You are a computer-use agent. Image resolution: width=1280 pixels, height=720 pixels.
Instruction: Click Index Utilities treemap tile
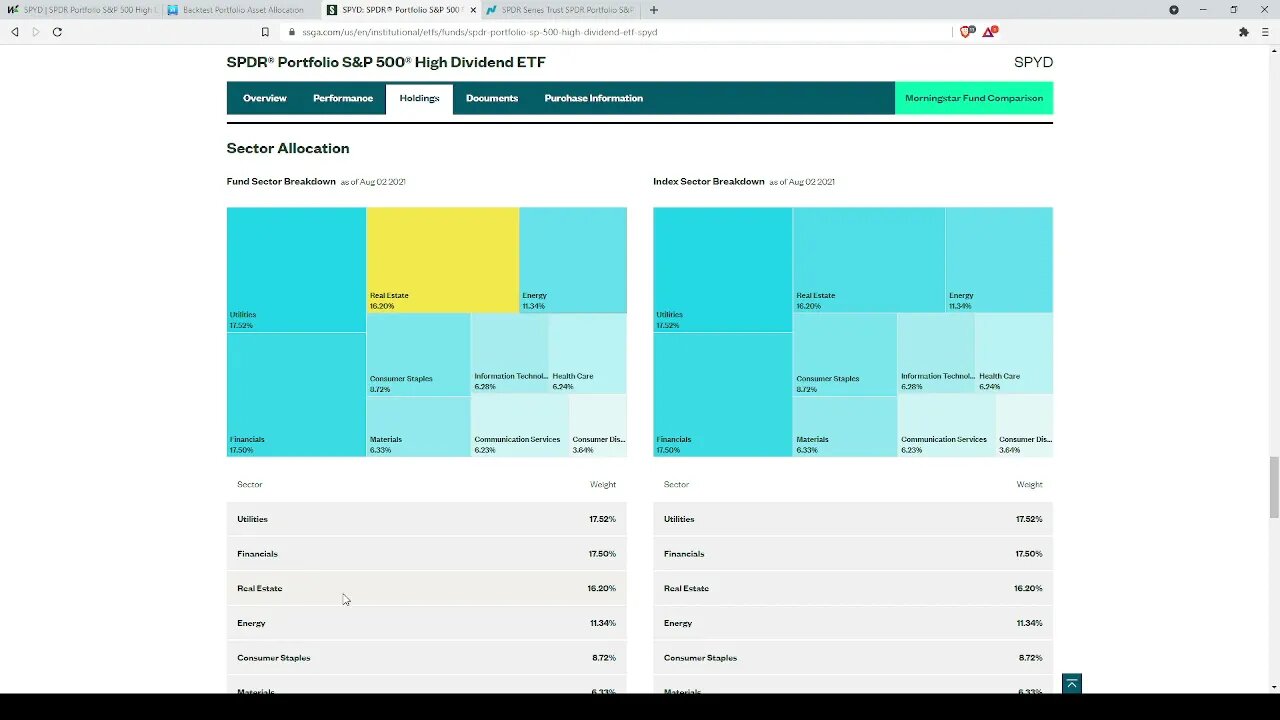tap(723, 270)
